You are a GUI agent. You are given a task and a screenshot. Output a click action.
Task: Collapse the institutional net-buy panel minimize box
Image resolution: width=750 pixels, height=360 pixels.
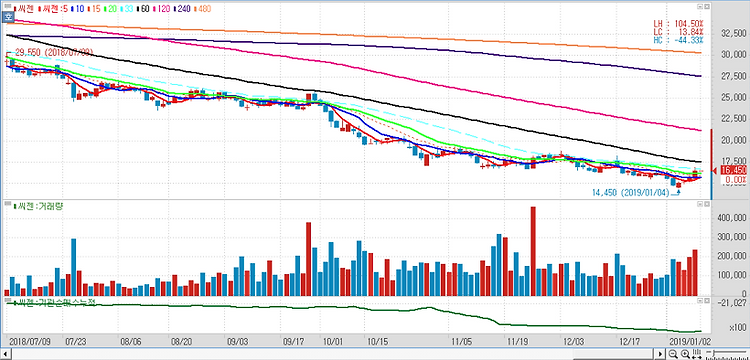pos(700,301)
